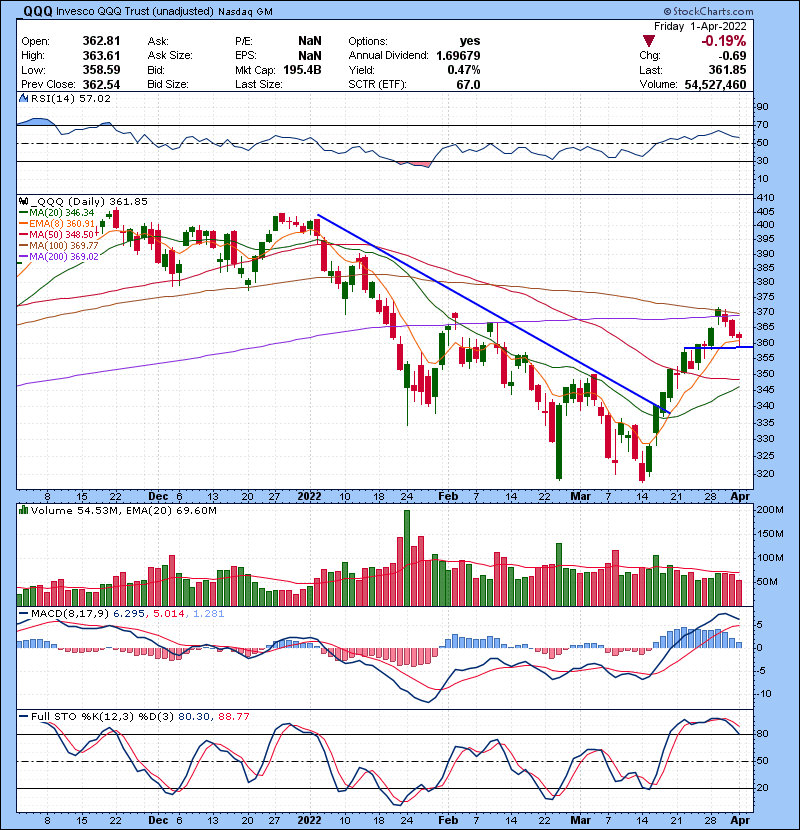
Task: Click the High value 363.61
Action: coord(101,56)
